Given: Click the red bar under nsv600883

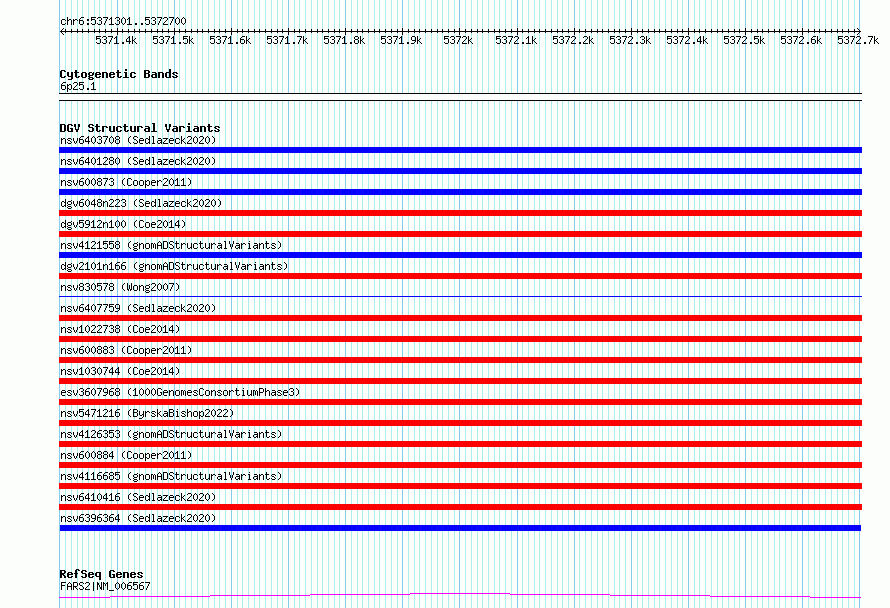Looking at the screenshot, I should (460, 360).
